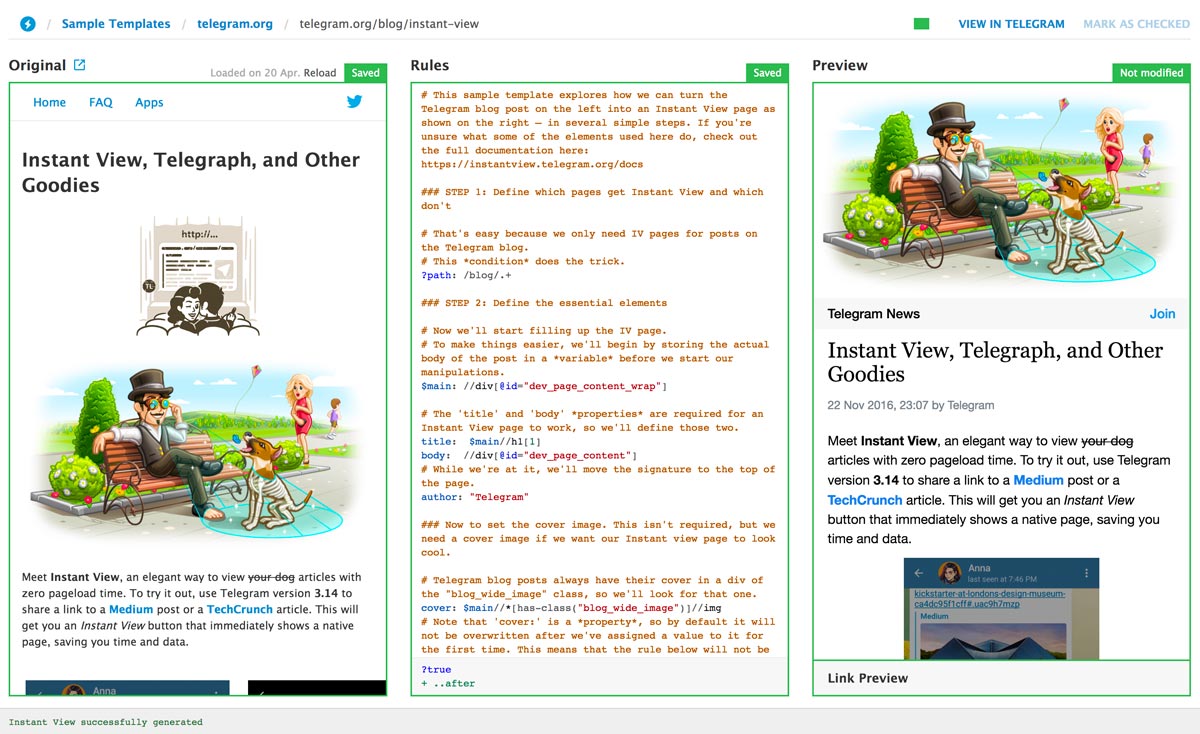
Task: Open the Sample Templates breadcrumb
Action: 116,24
